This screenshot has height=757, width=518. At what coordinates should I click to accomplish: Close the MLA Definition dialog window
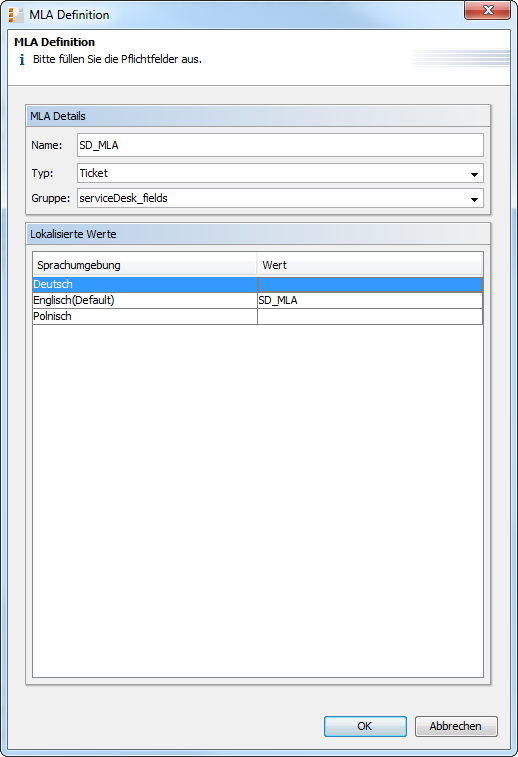click(487, 10)
